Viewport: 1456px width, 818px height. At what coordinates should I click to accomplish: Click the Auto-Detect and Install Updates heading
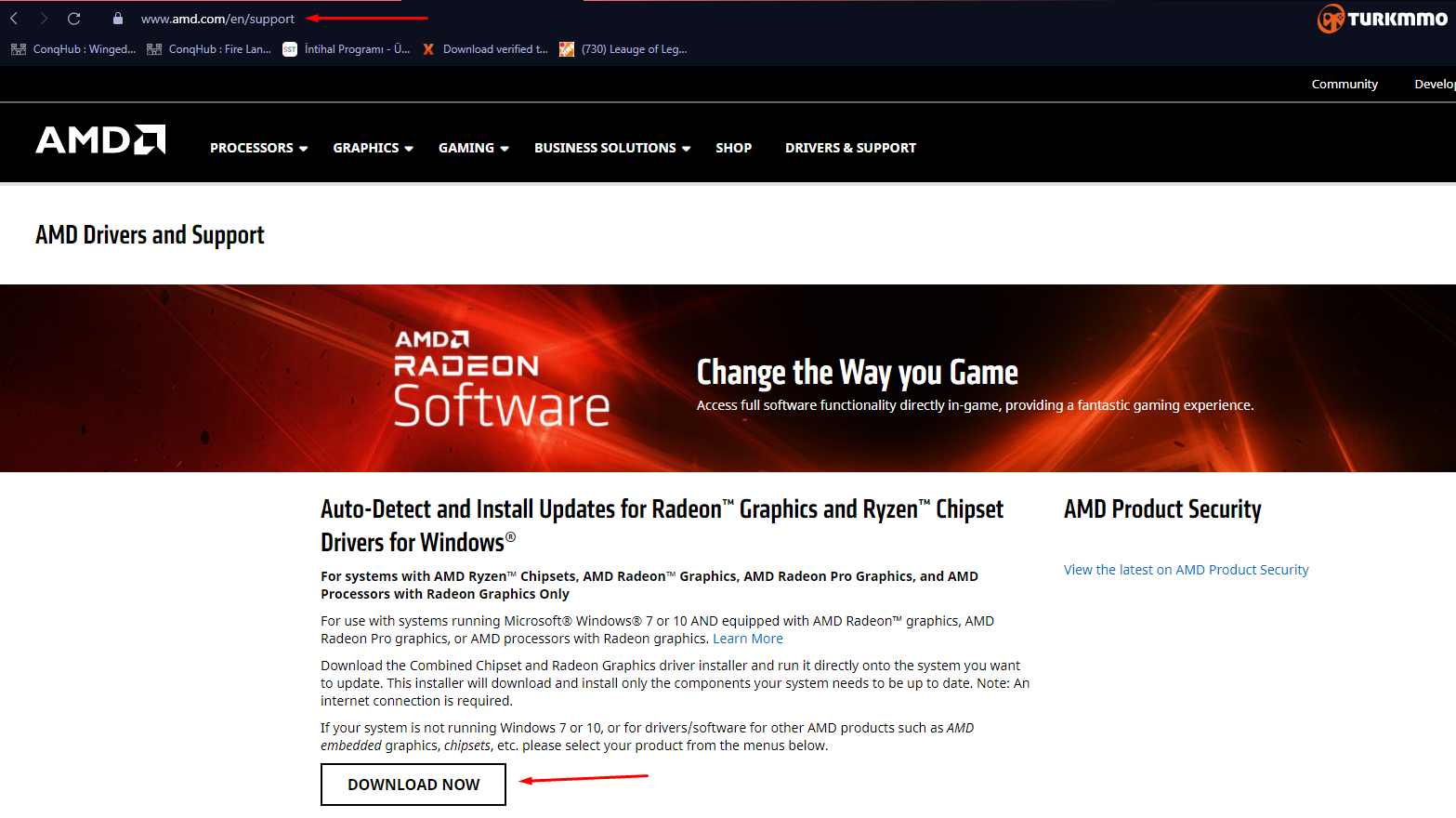(x=662, y=526)
